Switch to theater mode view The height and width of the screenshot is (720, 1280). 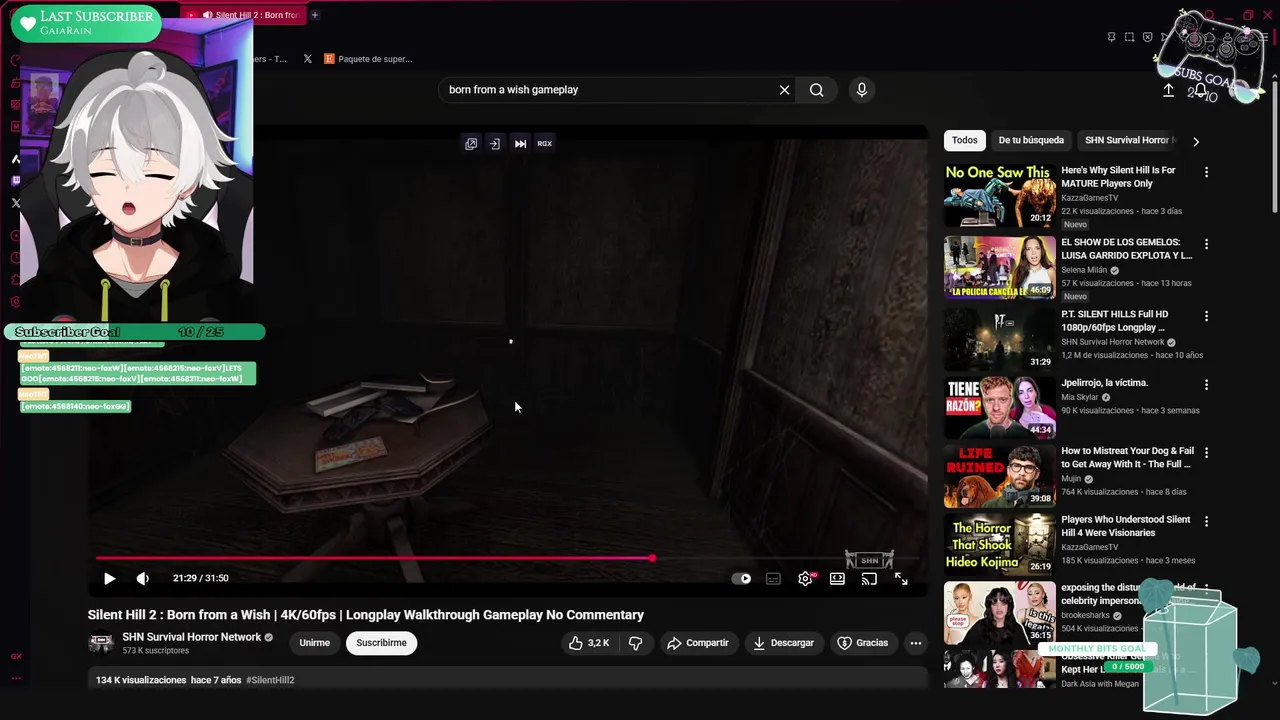(x=837, y=578)
